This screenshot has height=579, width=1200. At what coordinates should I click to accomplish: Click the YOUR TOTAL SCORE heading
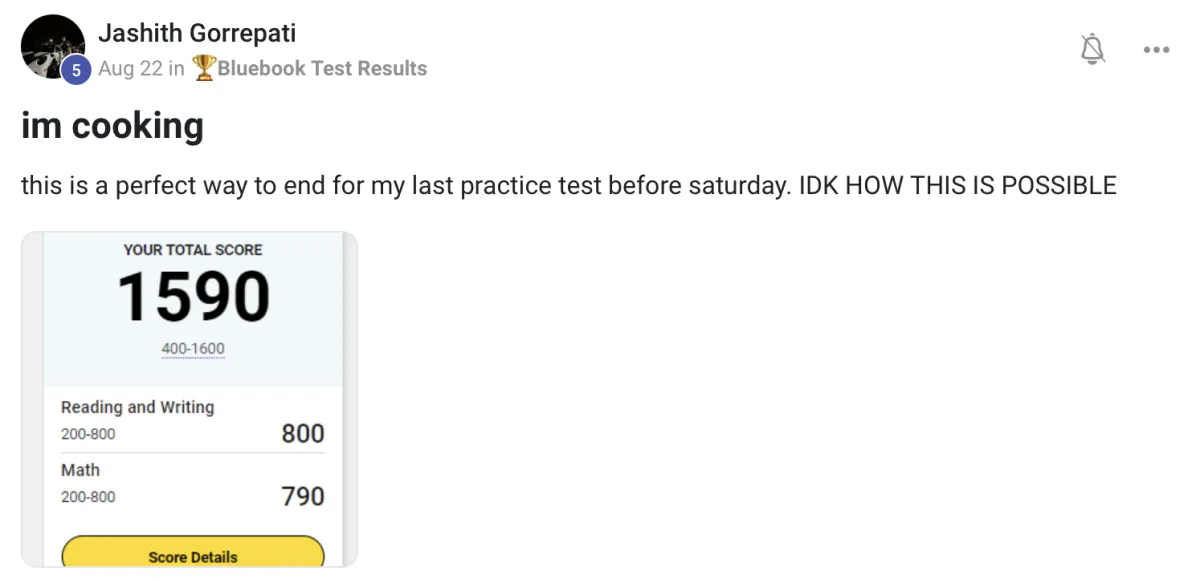click(x=193, y=250)
